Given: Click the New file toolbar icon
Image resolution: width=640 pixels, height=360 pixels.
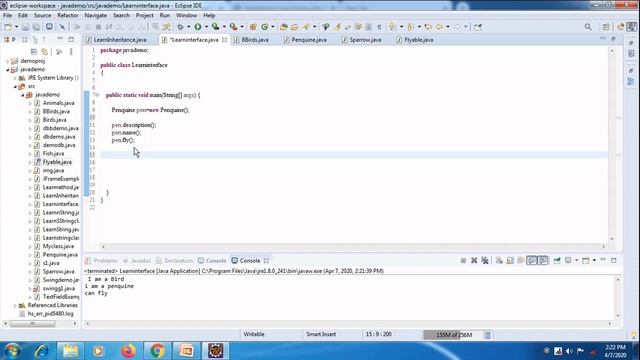Looking at the screenshot, I should (x=8, y=27).
